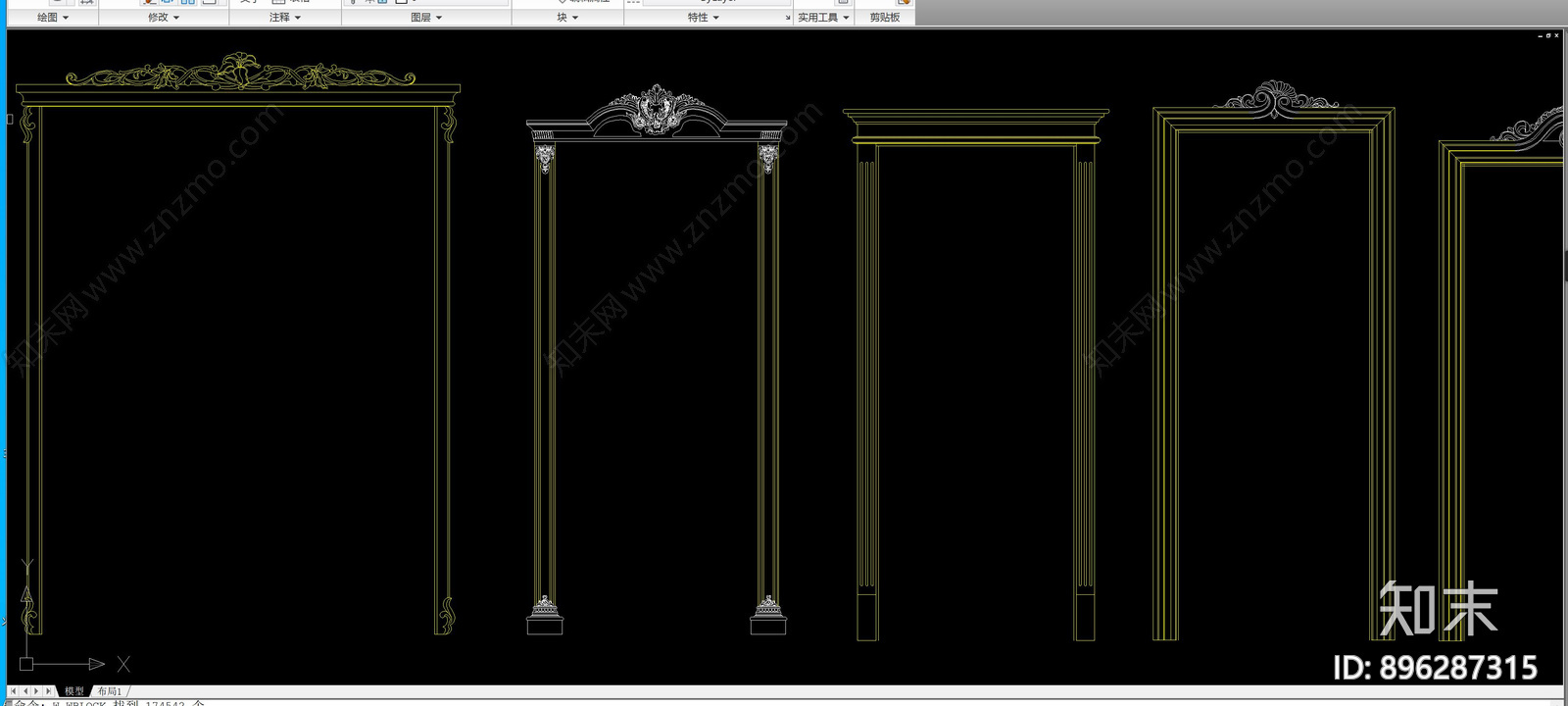This screenshot has width=1568, height=706.
Task: Open the Properties panel dialog launcher arrow
Action: 788,18
